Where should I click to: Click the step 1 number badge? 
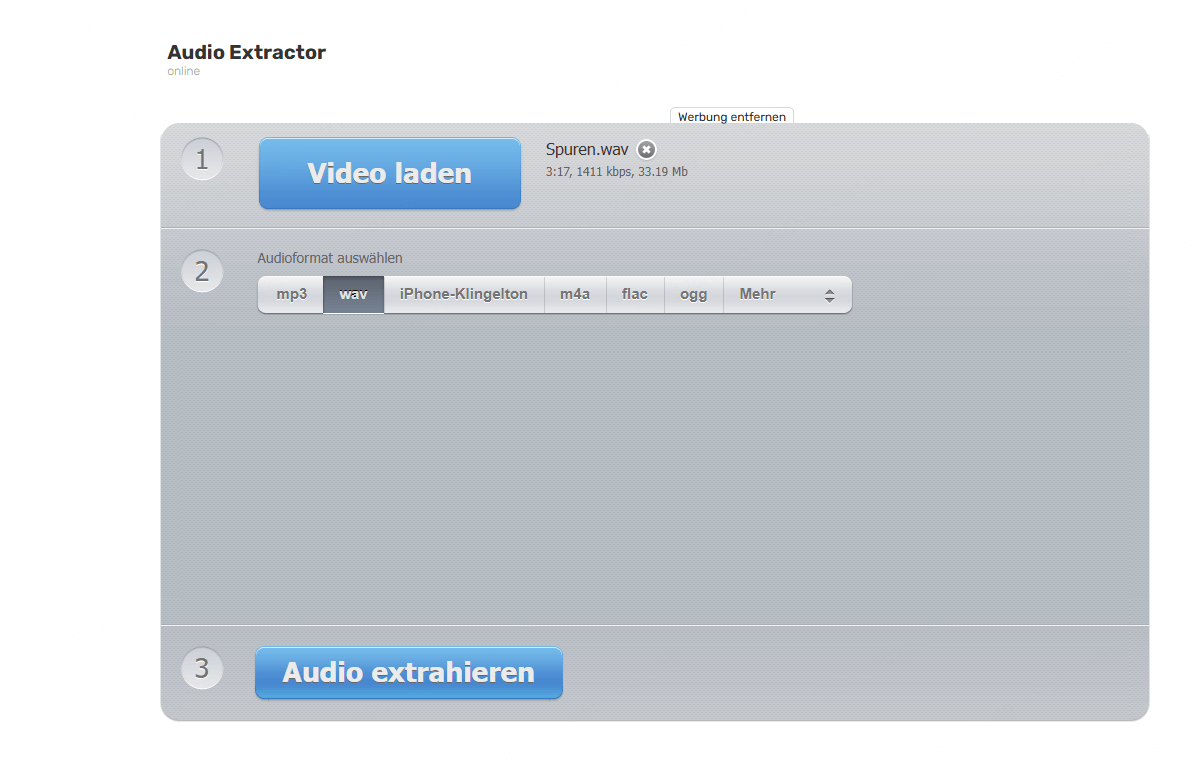coord(202,160)
